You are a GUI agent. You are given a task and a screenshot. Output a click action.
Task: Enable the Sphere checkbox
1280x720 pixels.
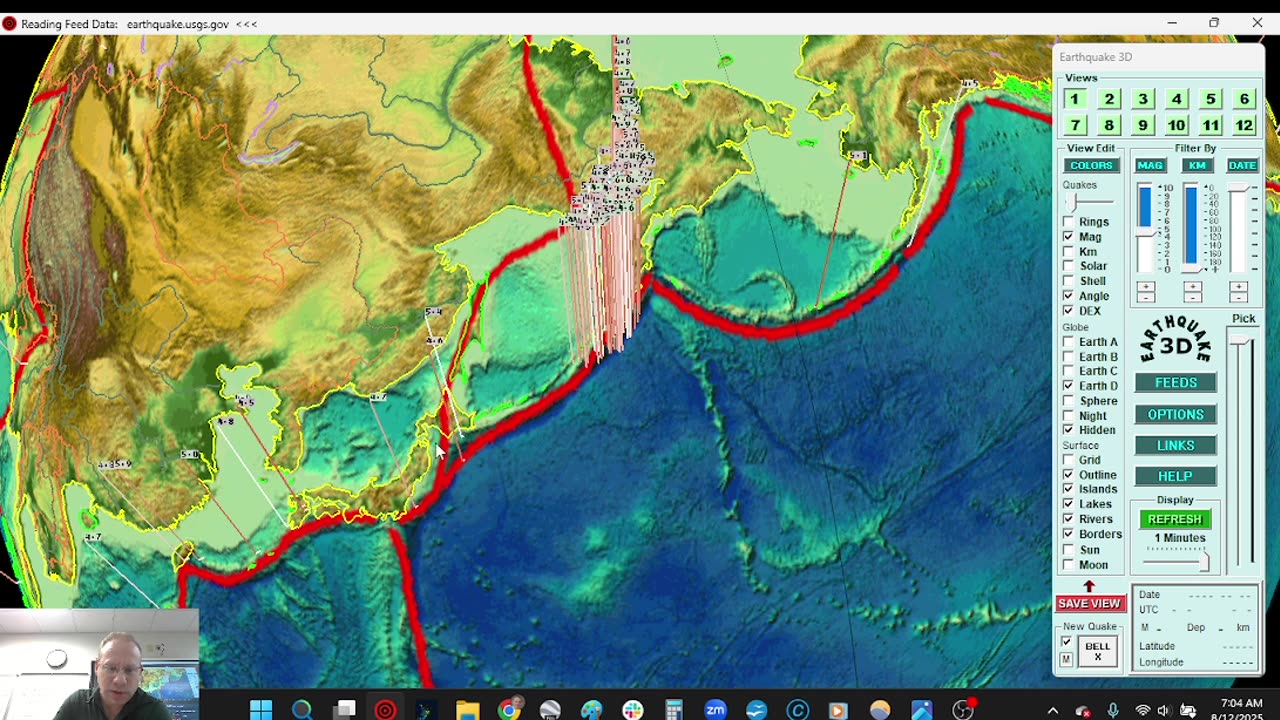(1068, 401)
